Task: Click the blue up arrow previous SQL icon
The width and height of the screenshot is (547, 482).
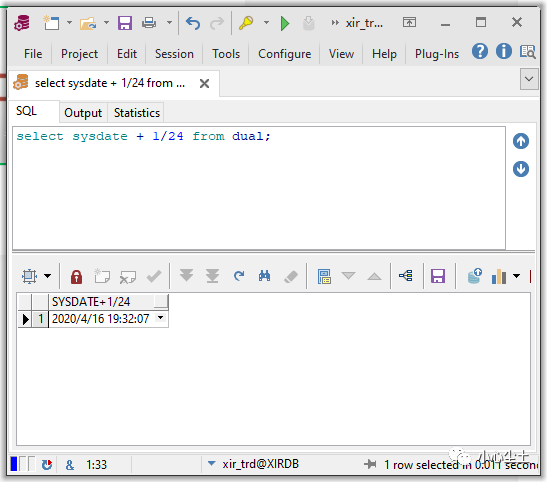Action: (x=520, y=141)
